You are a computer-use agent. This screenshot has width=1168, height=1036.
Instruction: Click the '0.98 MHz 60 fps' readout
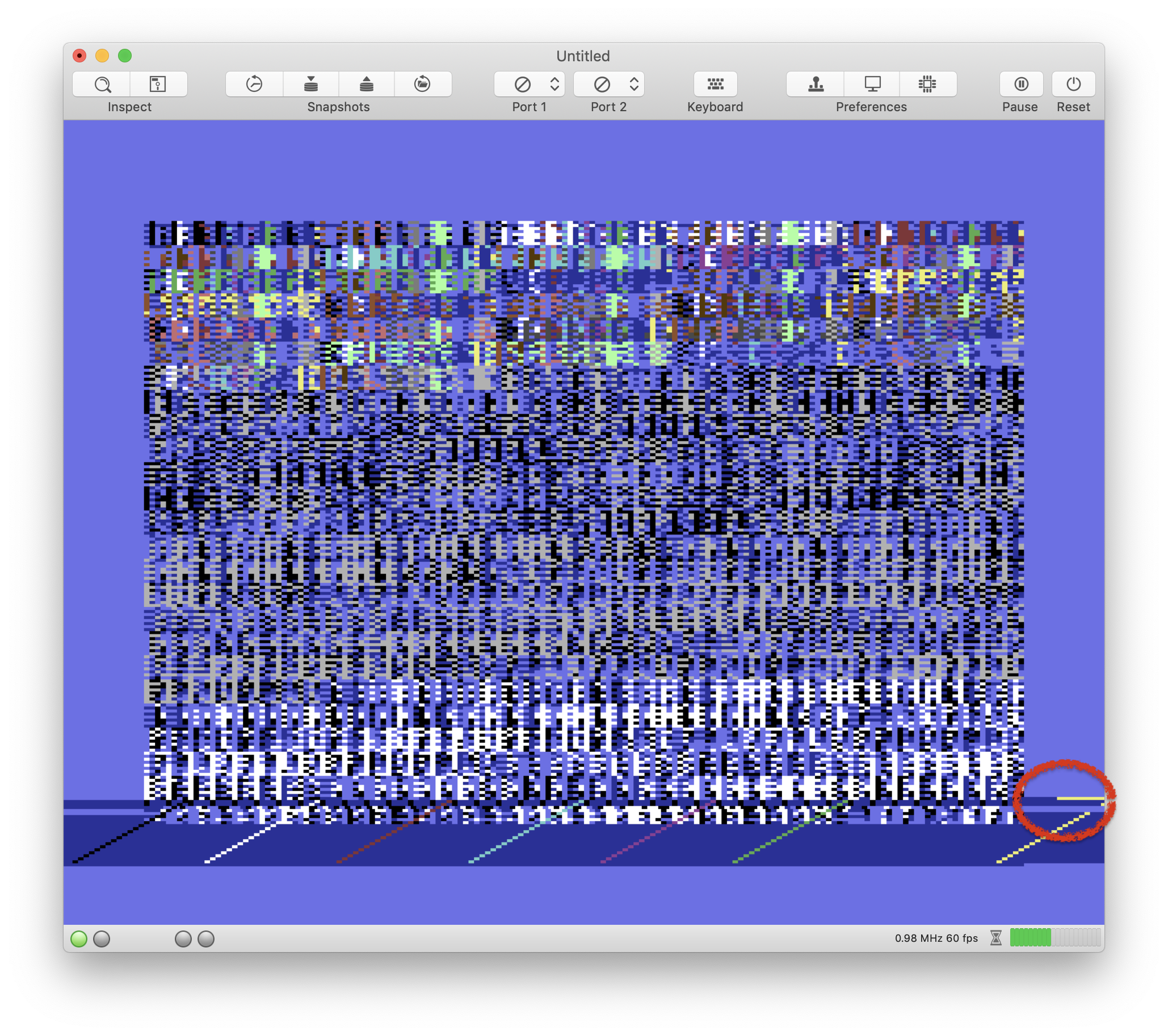tap(936, 938)
